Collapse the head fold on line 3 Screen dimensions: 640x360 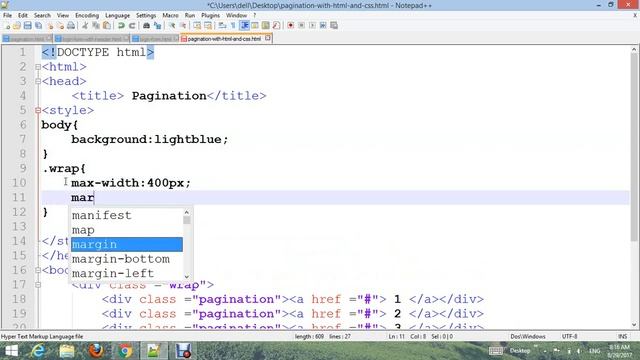(38, 81)
